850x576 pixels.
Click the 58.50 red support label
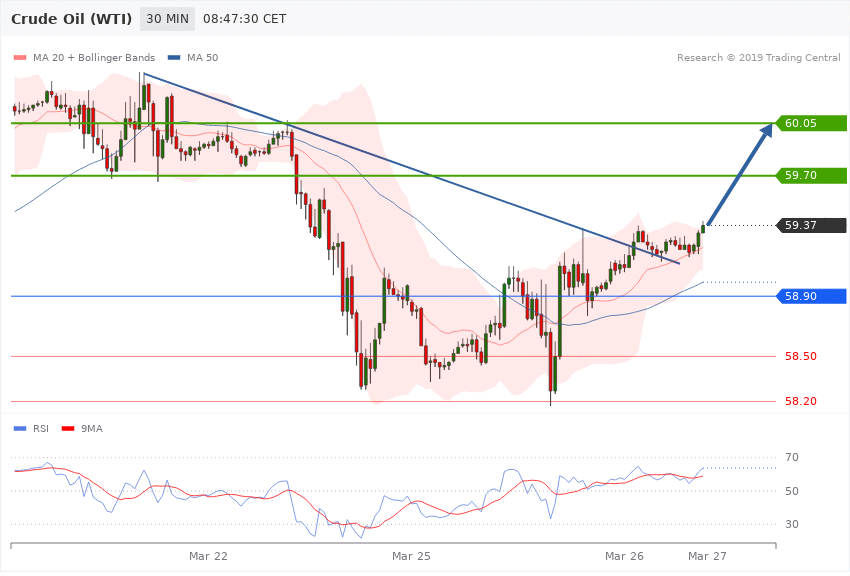click(x=801, y=356)
